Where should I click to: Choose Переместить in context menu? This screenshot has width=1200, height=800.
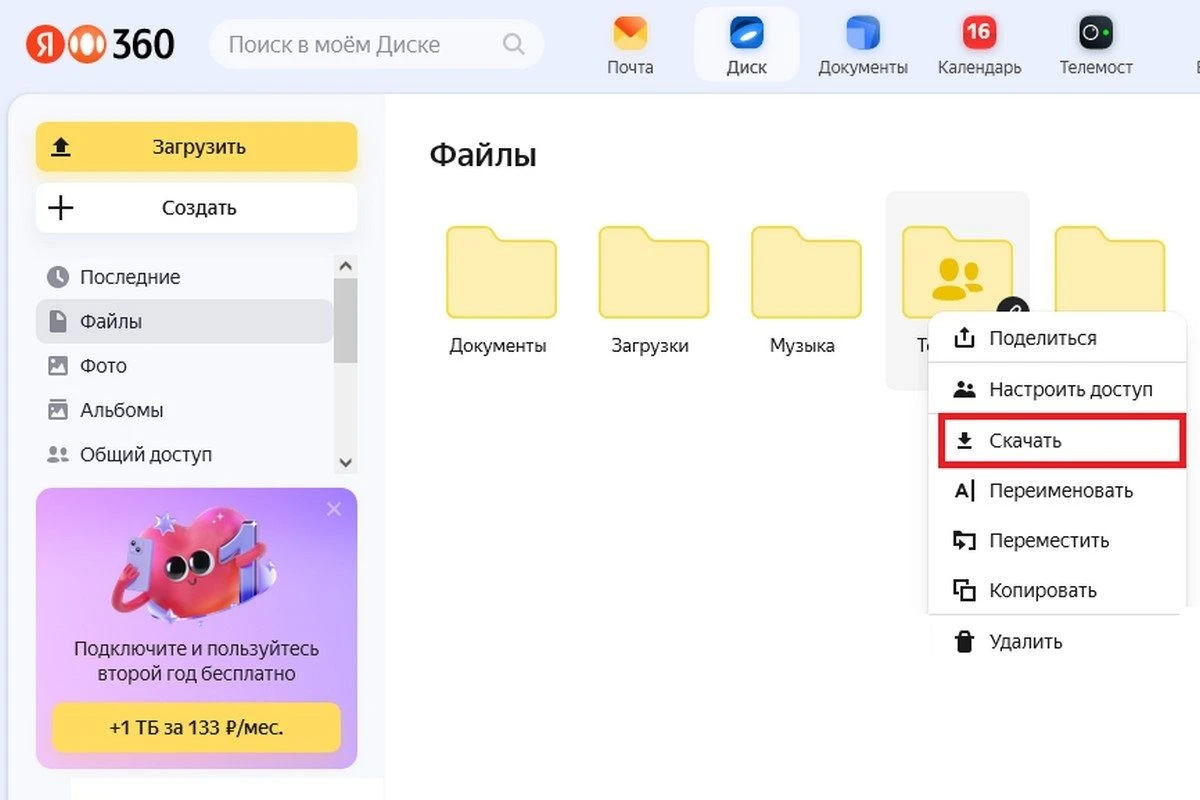pyautogui.click(x=1057, y=541)
